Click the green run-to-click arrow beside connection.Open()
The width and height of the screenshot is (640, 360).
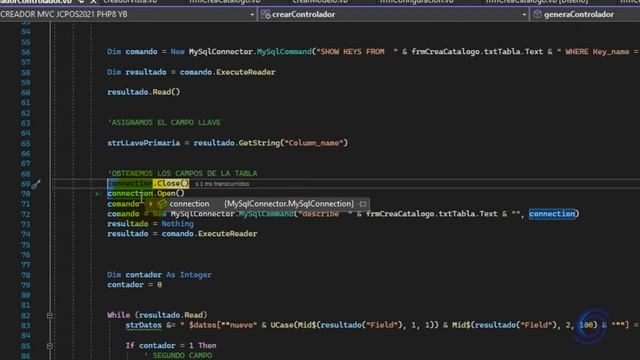(x=97, y=194)
